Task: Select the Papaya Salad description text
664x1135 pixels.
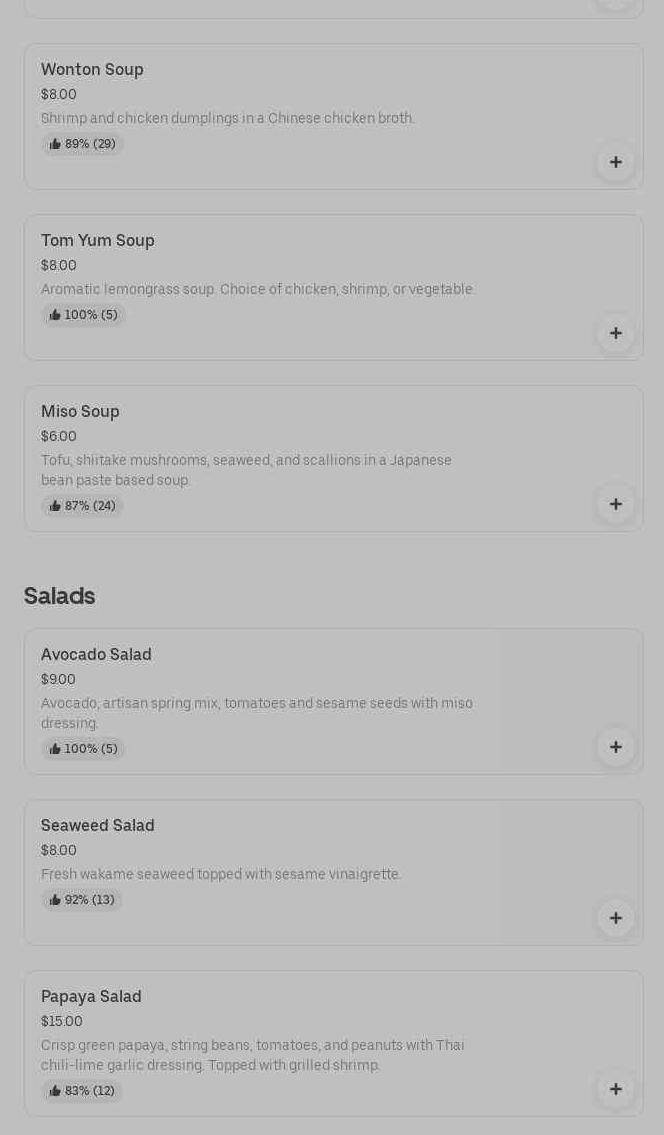Action: pos(253,1055)
